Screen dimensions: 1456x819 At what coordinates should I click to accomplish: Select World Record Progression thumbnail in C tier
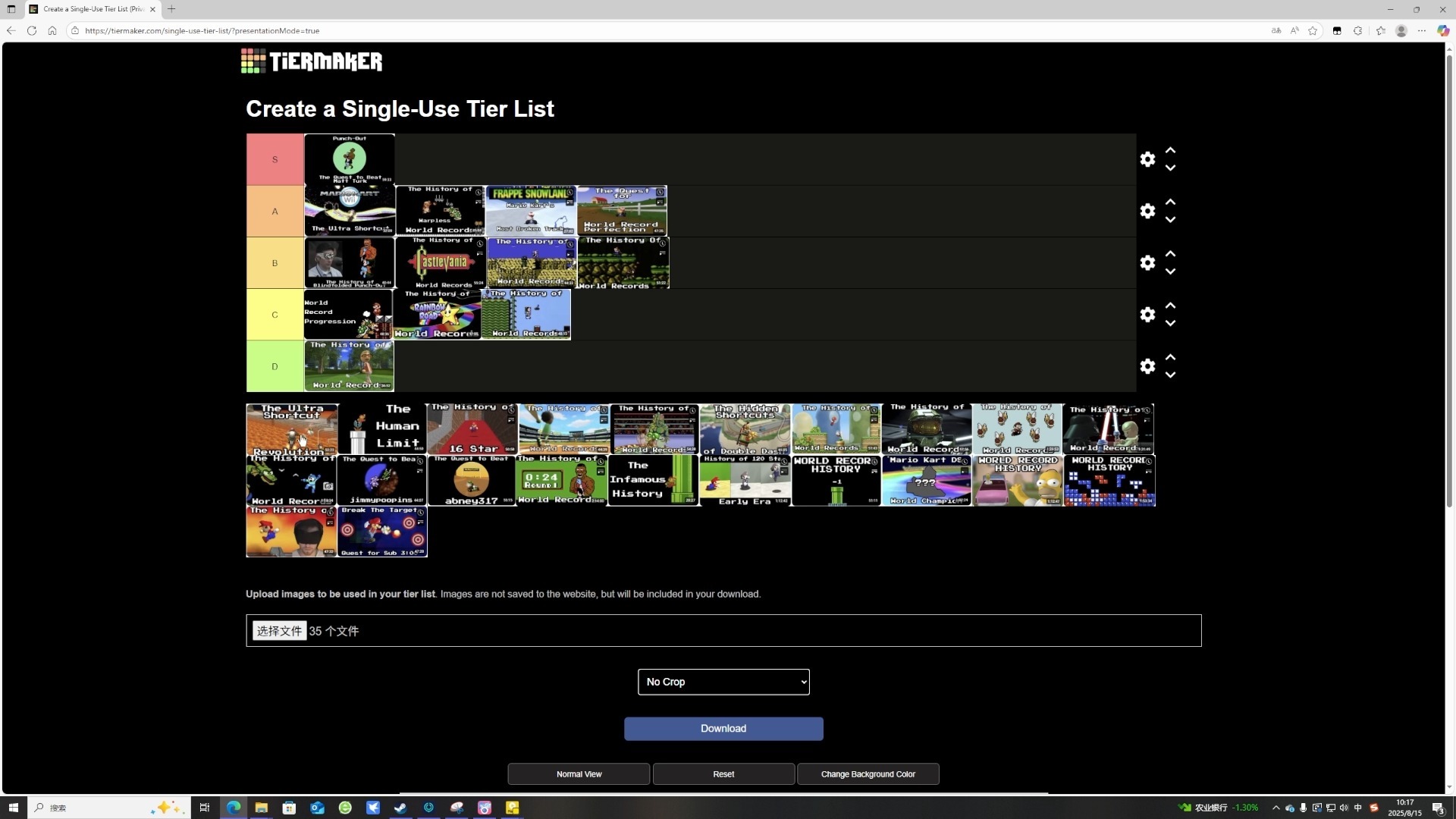[x=348, y=314]
